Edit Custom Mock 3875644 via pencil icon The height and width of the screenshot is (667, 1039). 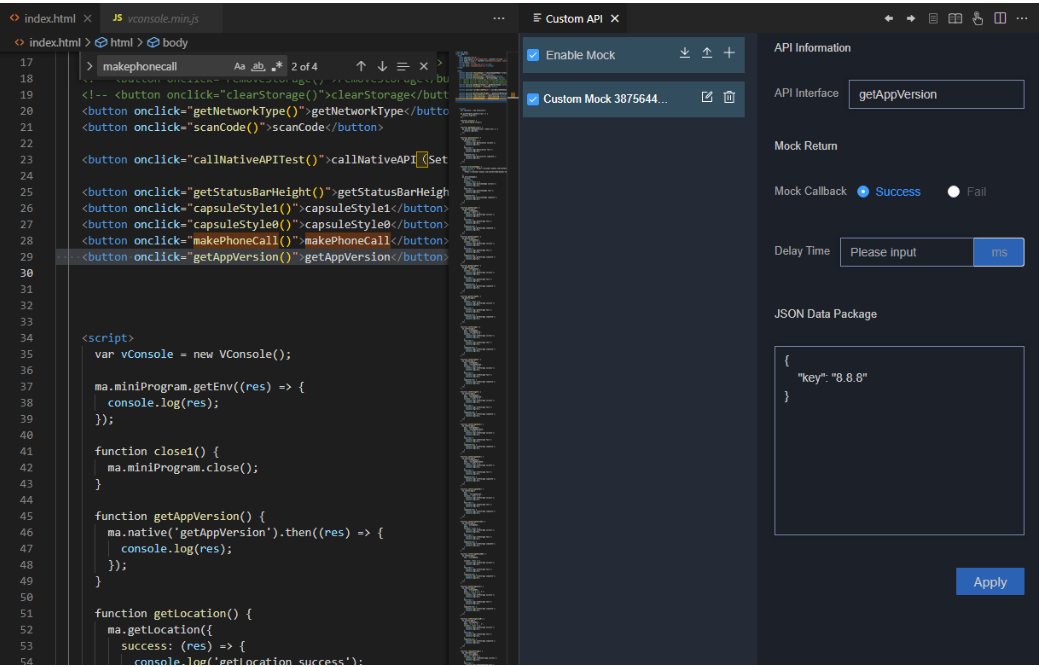point(707,97)
